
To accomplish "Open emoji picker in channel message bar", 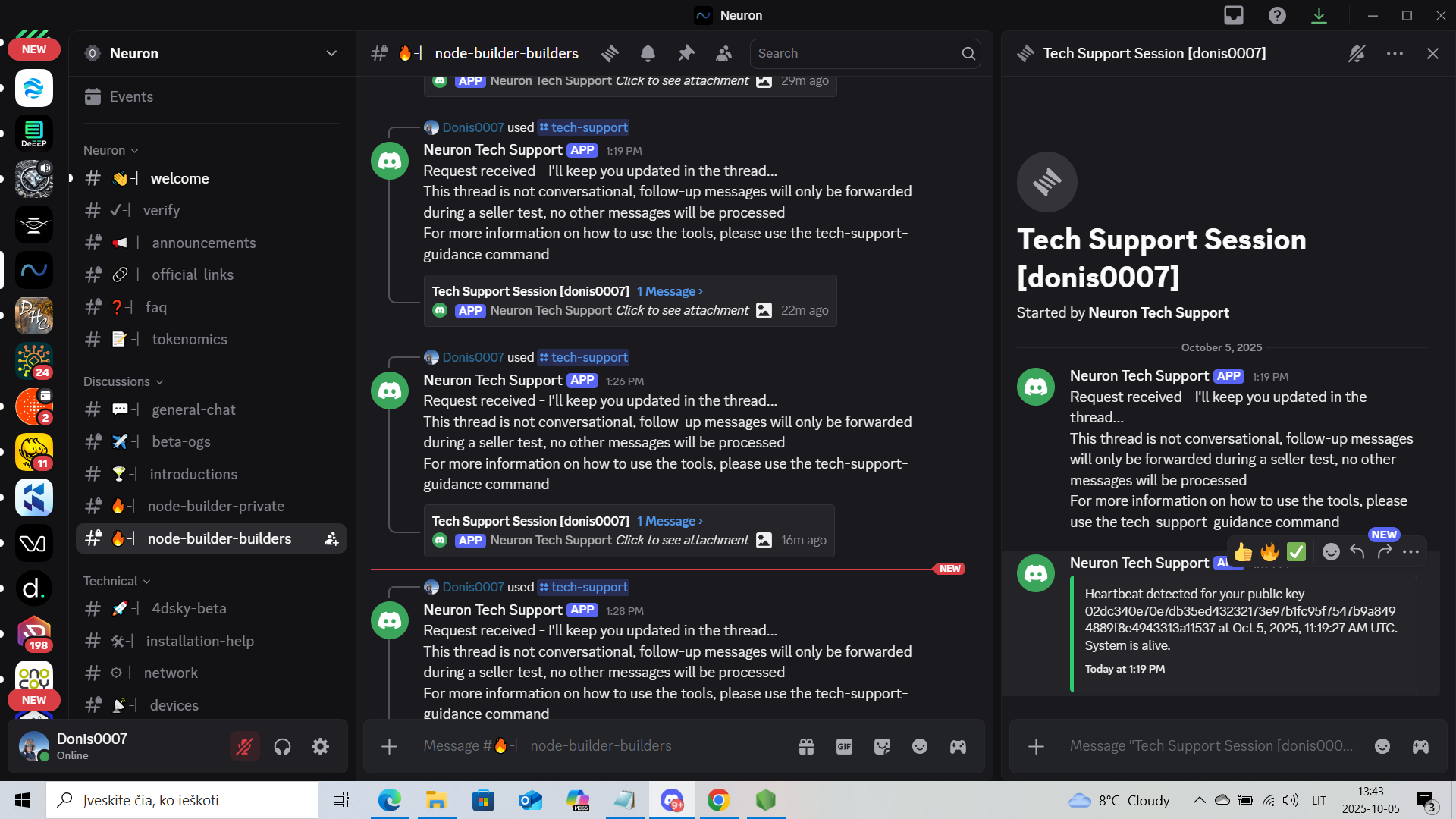I will click(x=920, y=746).
